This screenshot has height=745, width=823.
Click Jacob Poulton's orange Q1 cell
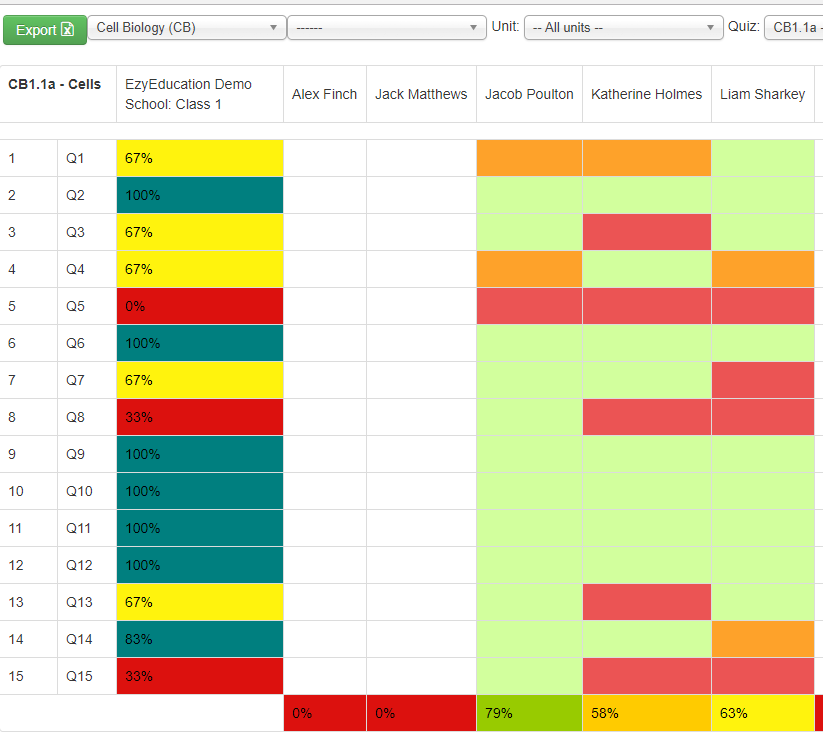(529, 158)
